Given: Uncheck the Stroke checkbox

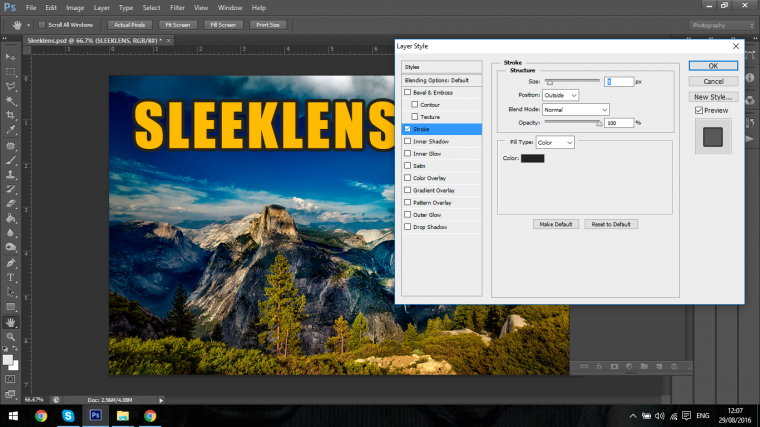Looking at the screenshot, I should click(408, 129).
